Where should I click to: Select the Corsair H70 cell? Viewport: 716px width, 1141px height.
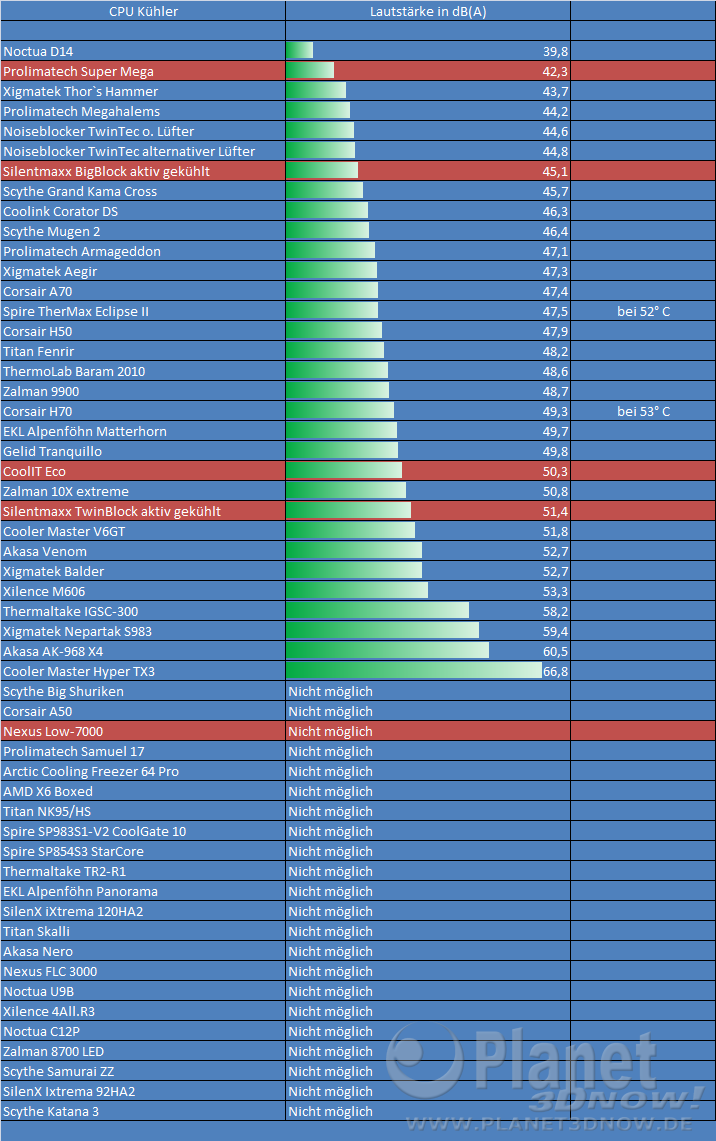tap(38, 411)
